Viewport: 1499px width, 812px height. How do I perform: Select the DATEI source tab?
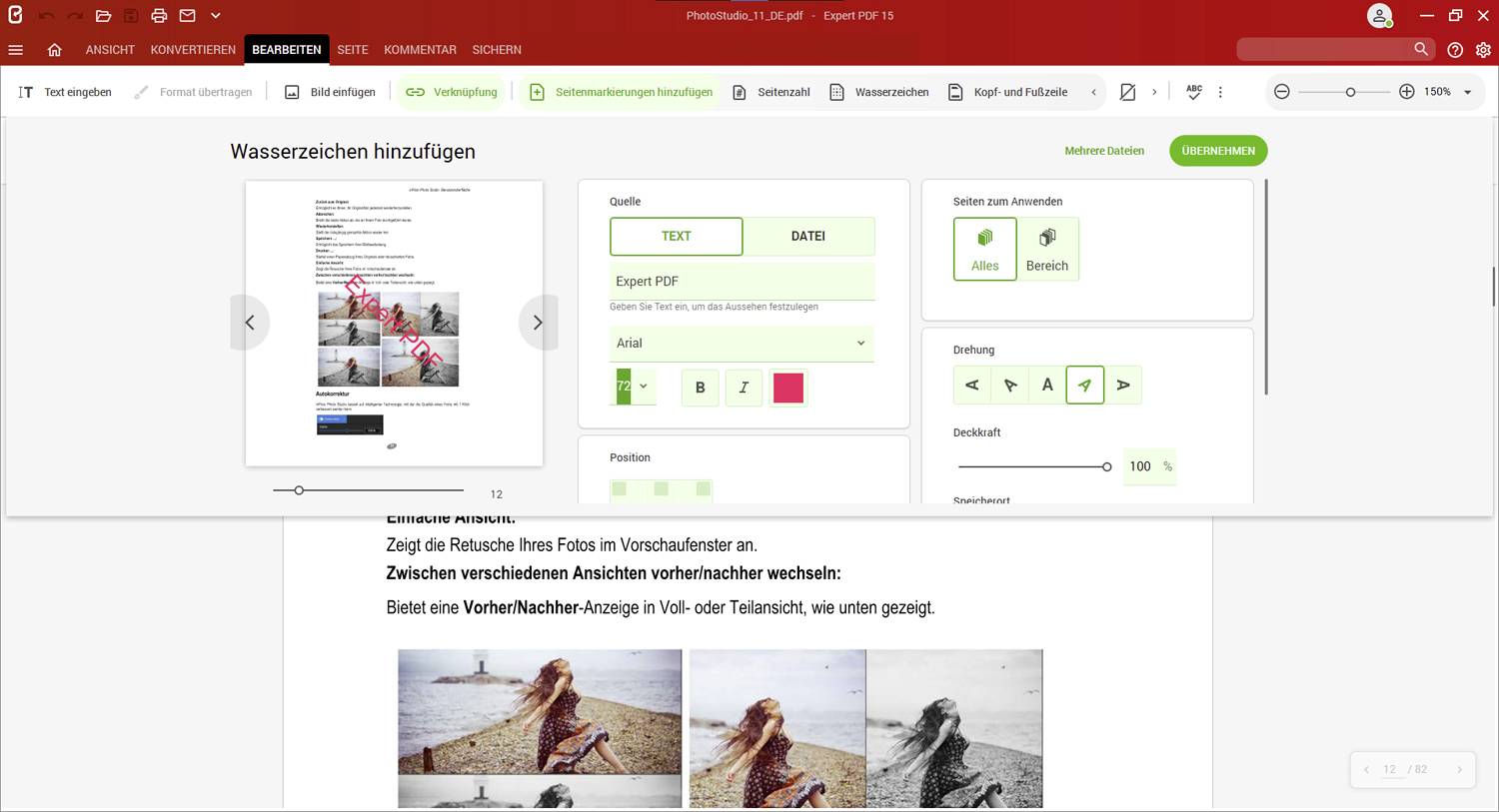point(807,237)
